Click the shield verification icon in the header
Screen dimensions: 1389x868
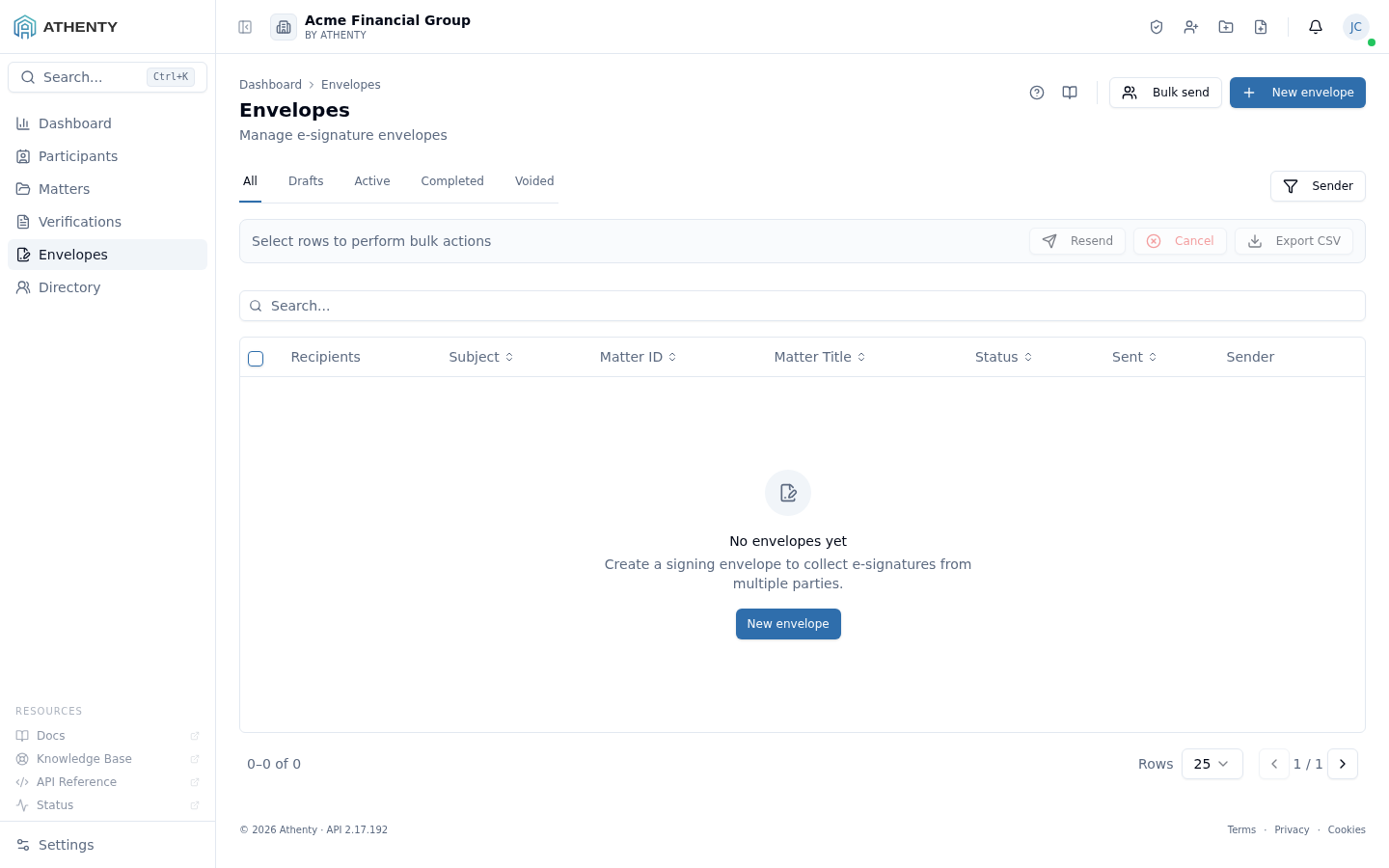click(1157, 27)
